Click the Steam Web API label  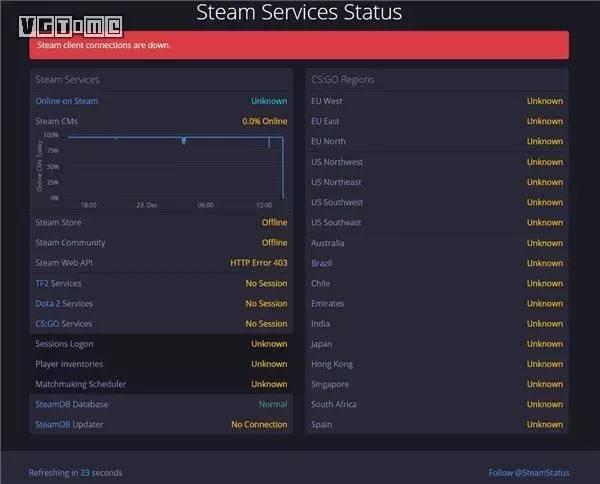click(64, 263)
